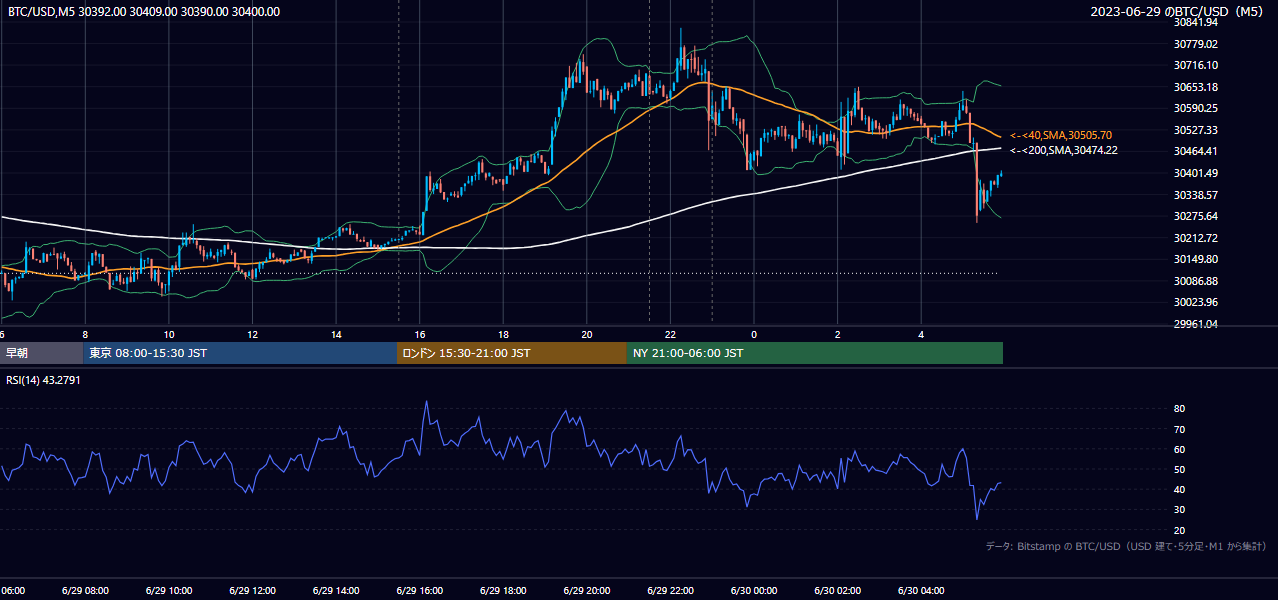Click RSI scale level 80
The image size is (1278, 600).
click(1180, 409)
